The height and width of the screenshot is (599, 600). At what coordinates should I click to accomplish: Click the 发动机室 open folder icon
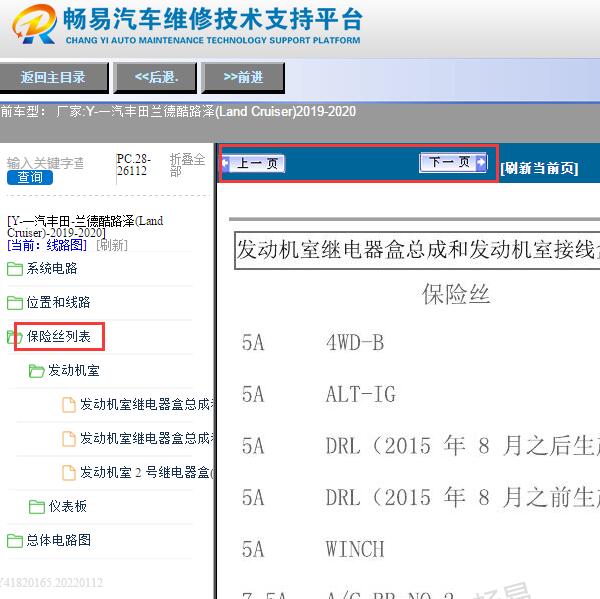(37, 371)
